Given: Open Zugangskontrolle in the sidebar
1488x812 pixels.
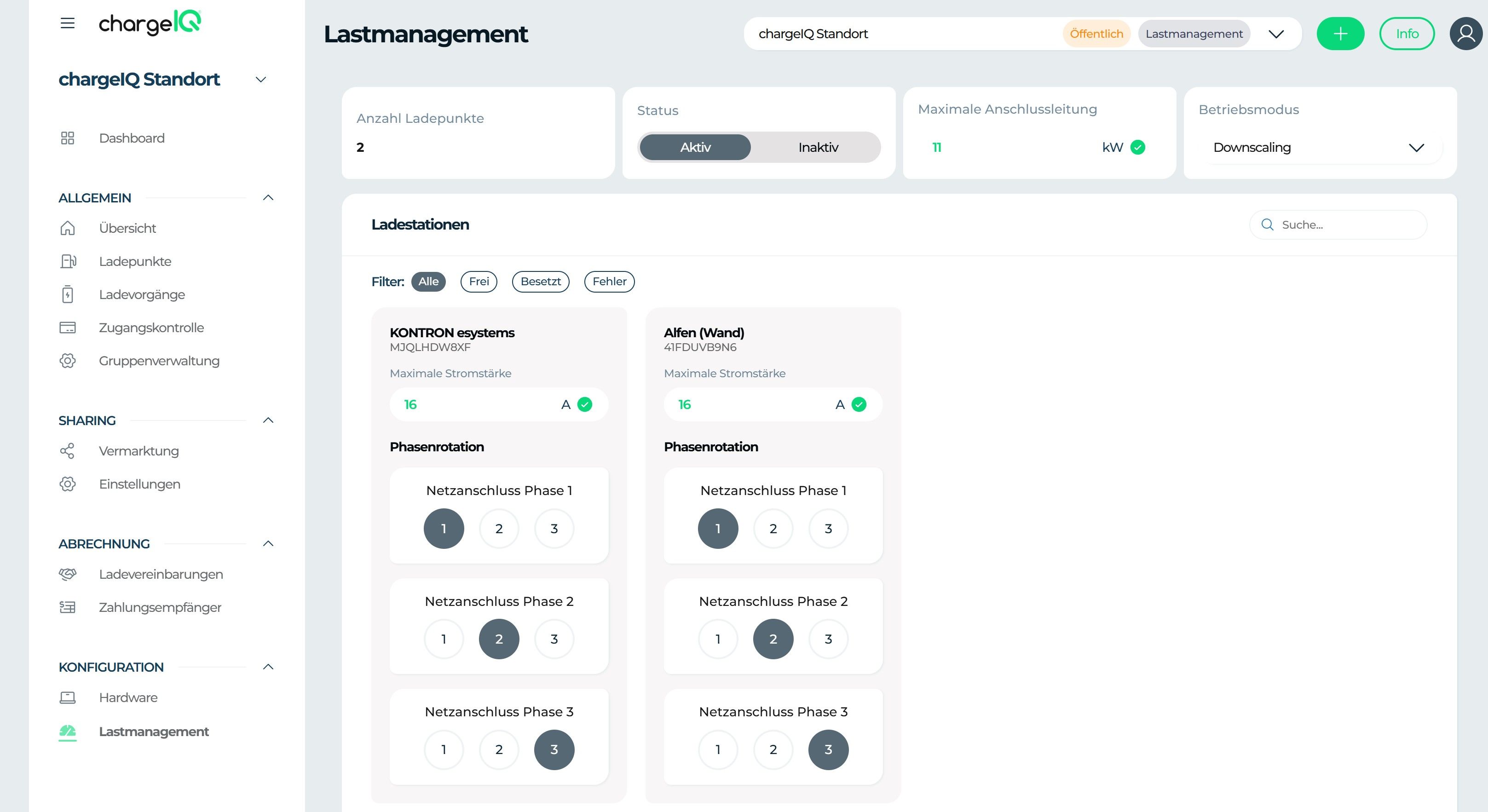Looking at the screenshot, I should pyautogui.click(x=151, y=328).
